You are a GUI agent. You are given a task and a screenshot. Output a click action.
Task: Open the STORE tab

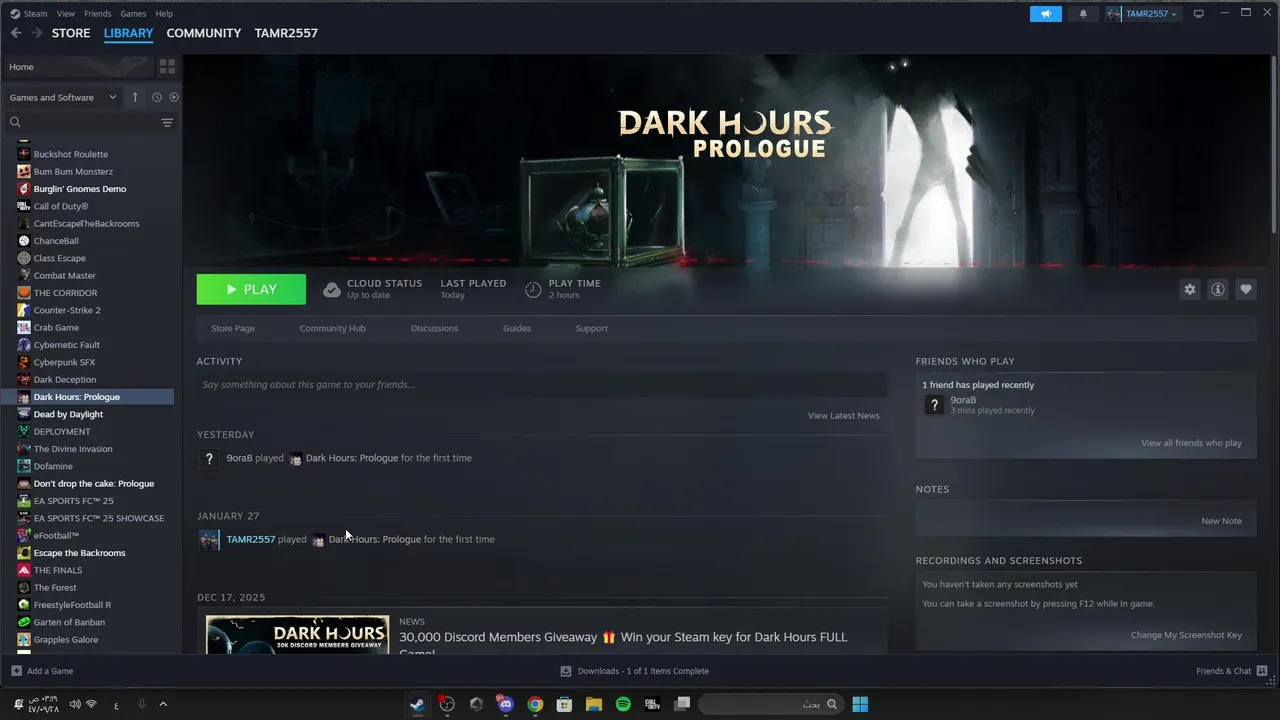tap(71, 33)
